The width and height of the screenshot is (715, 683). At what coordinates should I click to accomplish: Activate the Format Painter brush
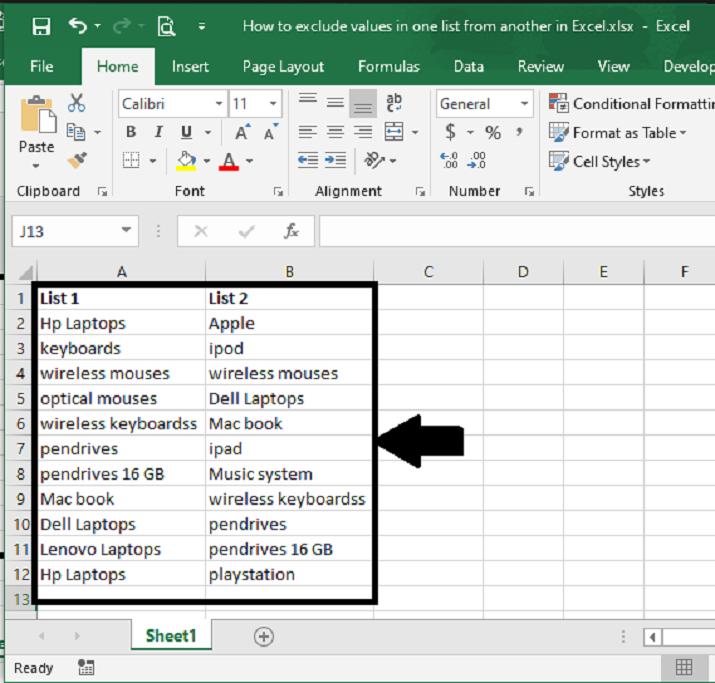point(77,160)
